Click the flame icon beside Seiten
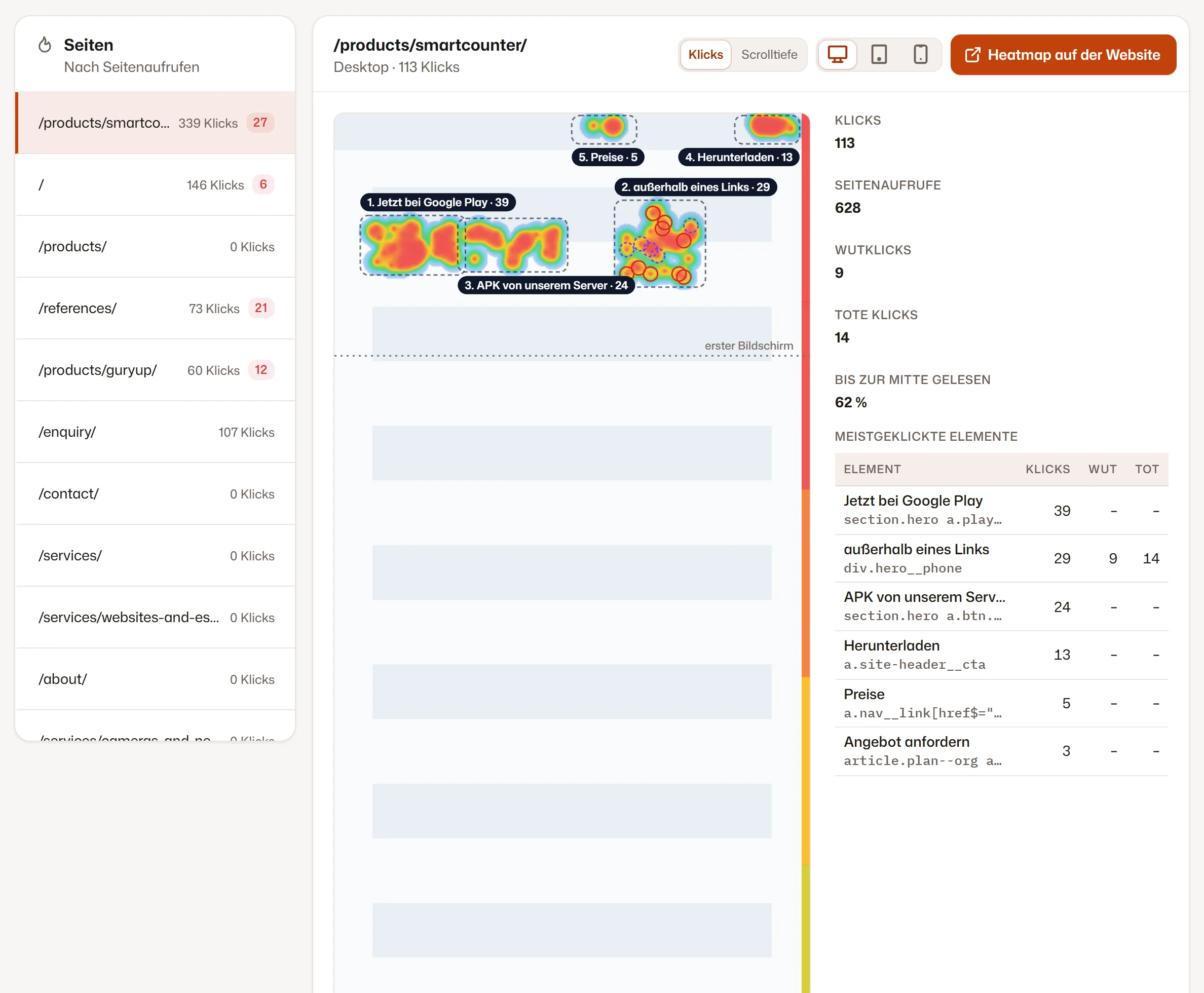 click(45, 45)
